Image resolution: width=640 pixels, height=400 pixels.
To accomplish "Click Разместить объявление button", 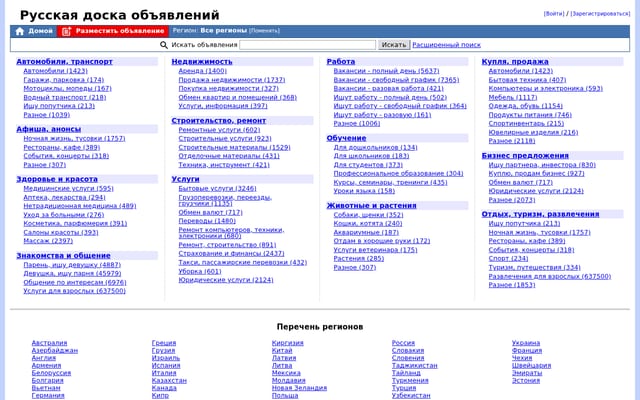I will click(113, 31).
